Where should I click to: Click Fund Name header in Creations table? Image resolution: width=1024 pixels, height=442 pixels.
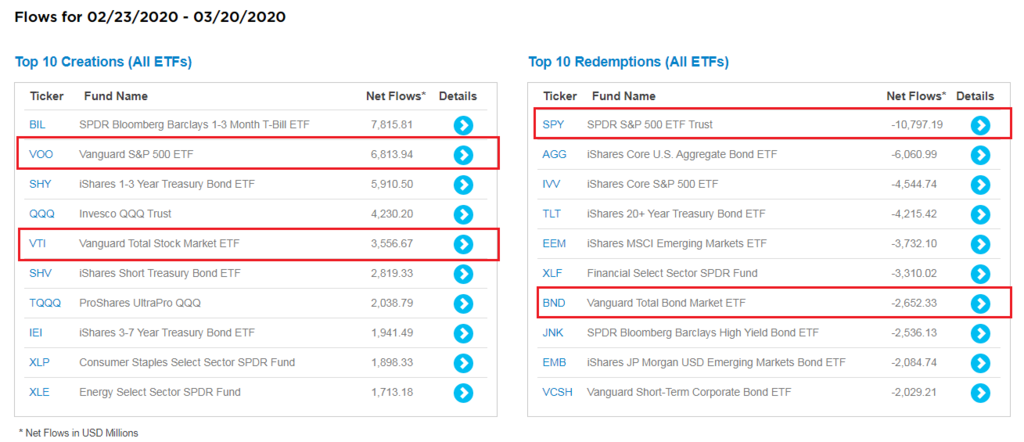click(x=116, y=96)
